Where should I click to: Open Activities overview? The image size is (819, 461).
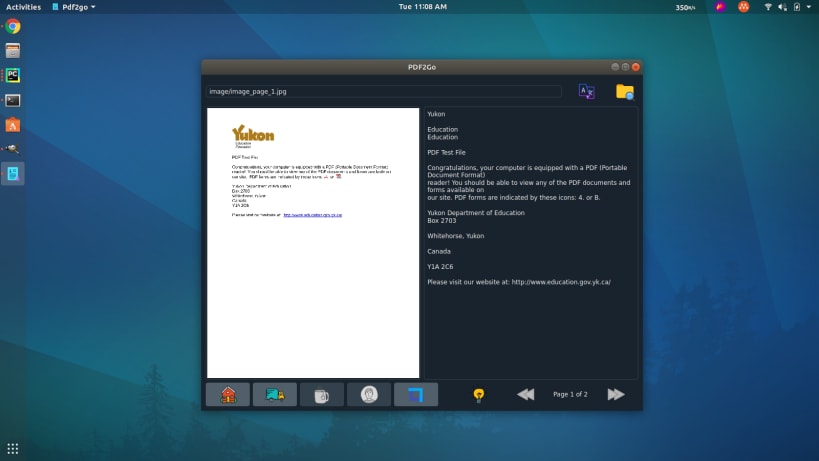click(x=24, y=7)
